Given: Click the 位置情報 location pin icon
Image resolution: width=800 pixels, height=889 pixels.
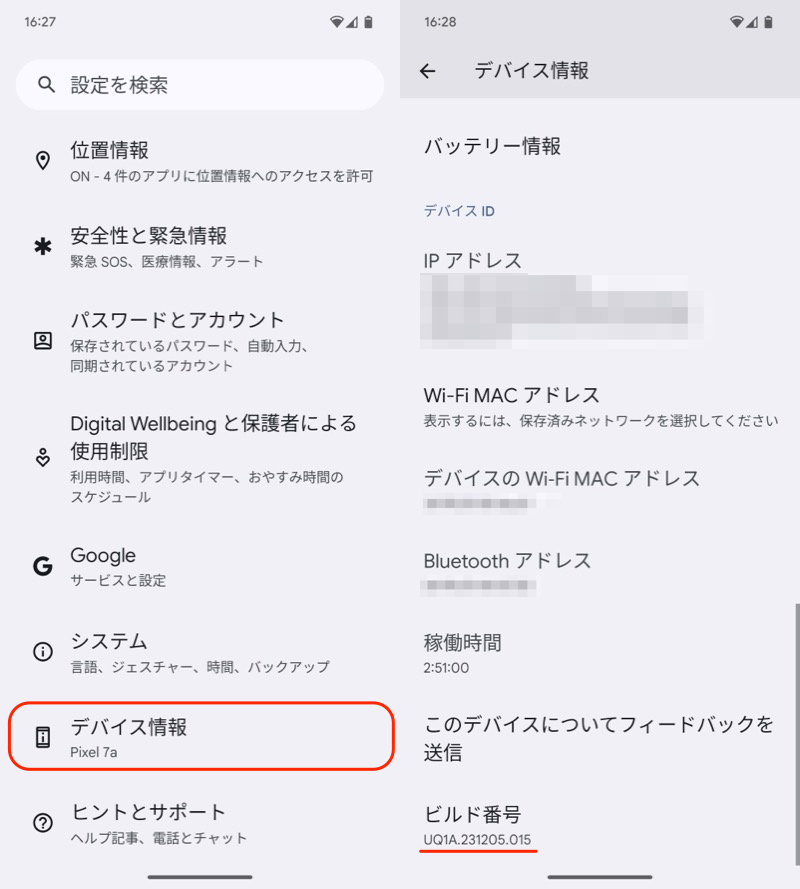Looking at the screenshot, I should [43, 161].
